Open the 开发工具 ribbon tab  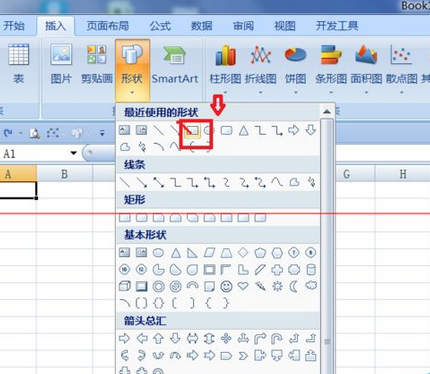[x=337, y=26]
